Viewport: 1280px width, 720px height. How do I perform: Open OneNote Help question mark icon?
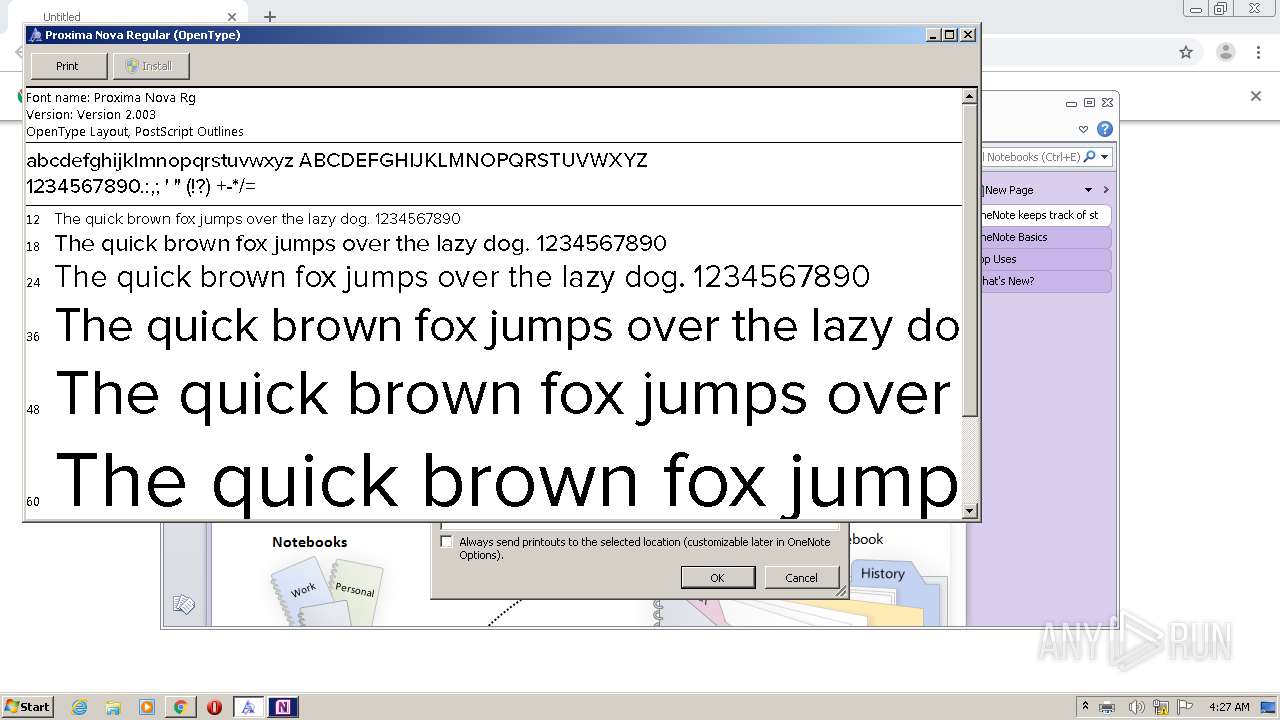point(1105,129)
